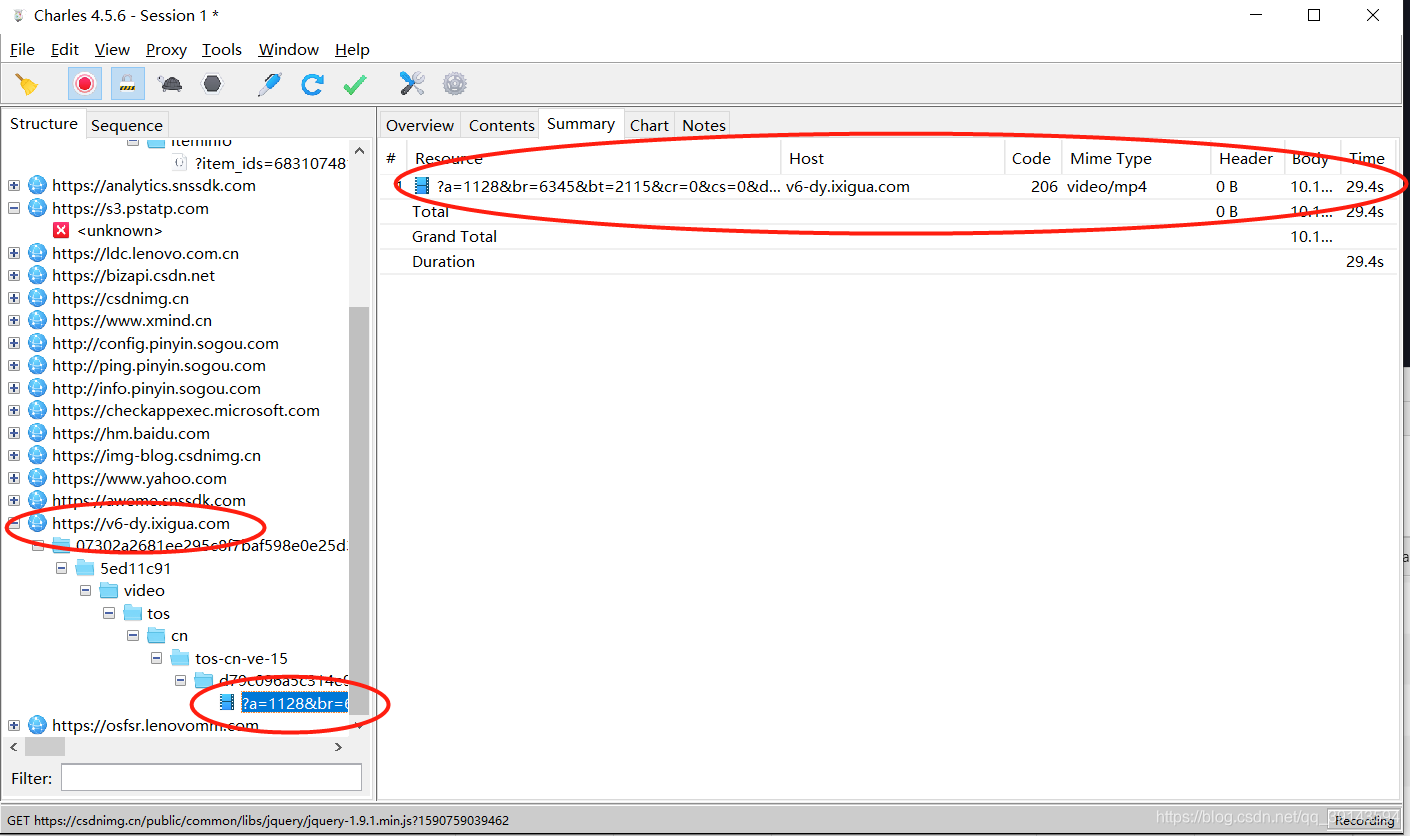Screen dimensions: 1410x836
Task: Click the repeat request refresh icon
Action: pyautogui.click(x=312, y=84)
